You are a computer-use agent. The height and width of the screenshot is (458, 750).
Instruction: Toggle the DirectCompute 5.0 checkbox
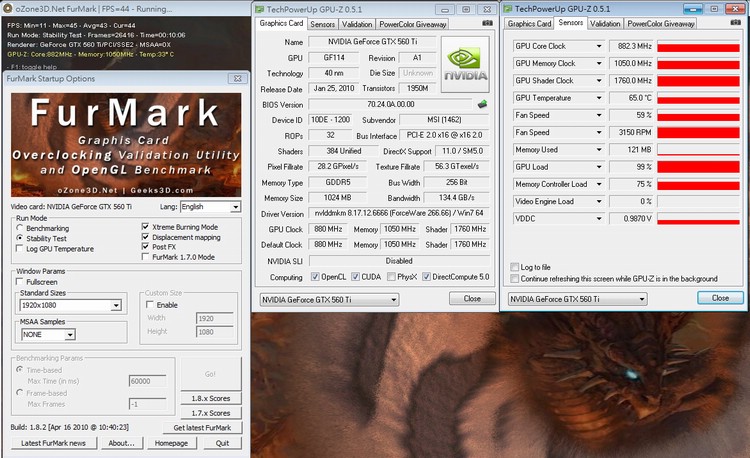426,276
